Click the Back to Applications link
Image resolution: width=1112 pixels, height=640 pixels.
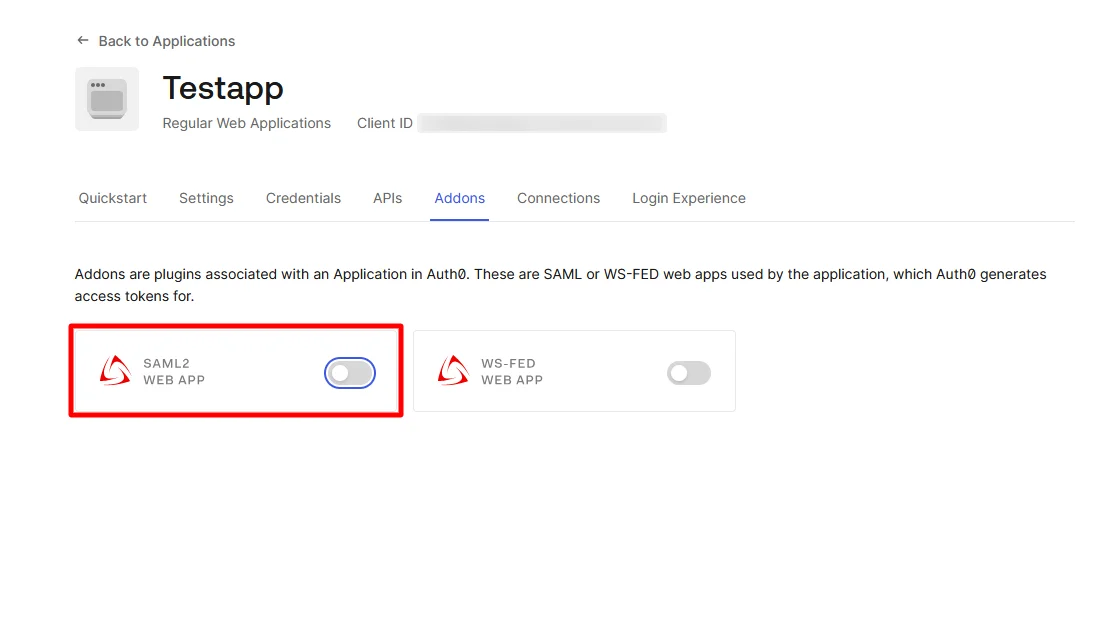click(166, 40)
